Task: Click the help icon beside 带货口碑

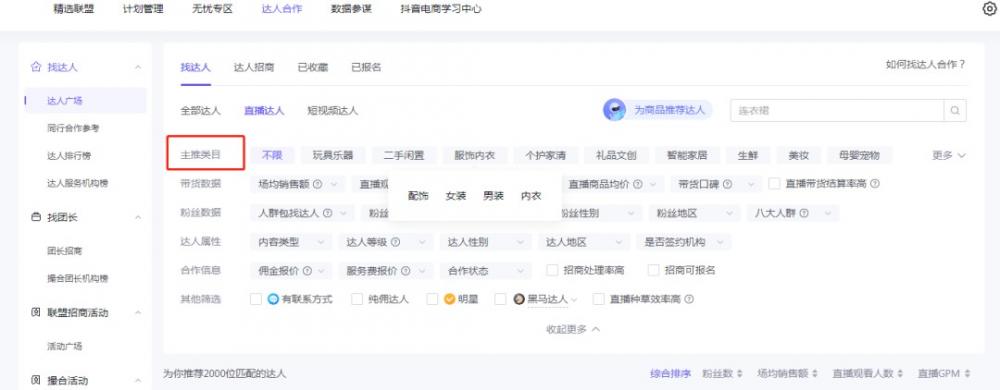Action: tap(727, 184)
